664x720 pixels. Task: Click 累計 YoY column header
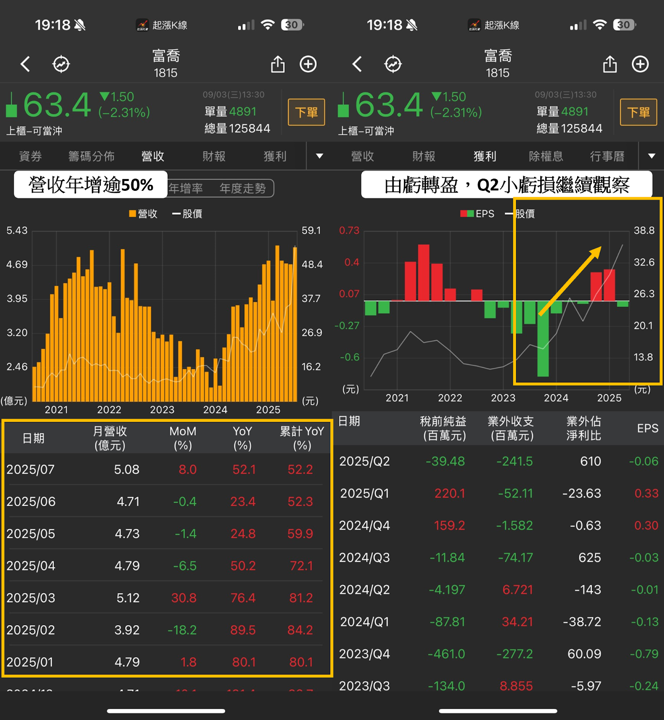coord(302,438)
